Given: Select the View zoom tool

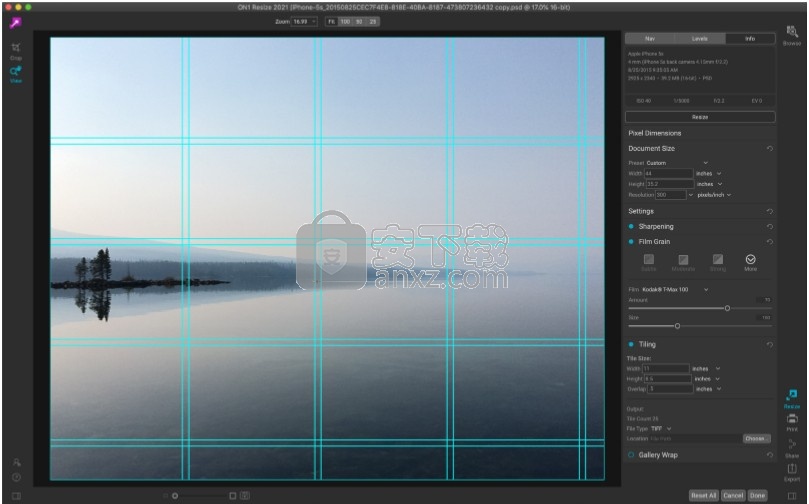Looking at the screenshot, I should (x=16, y=74).
